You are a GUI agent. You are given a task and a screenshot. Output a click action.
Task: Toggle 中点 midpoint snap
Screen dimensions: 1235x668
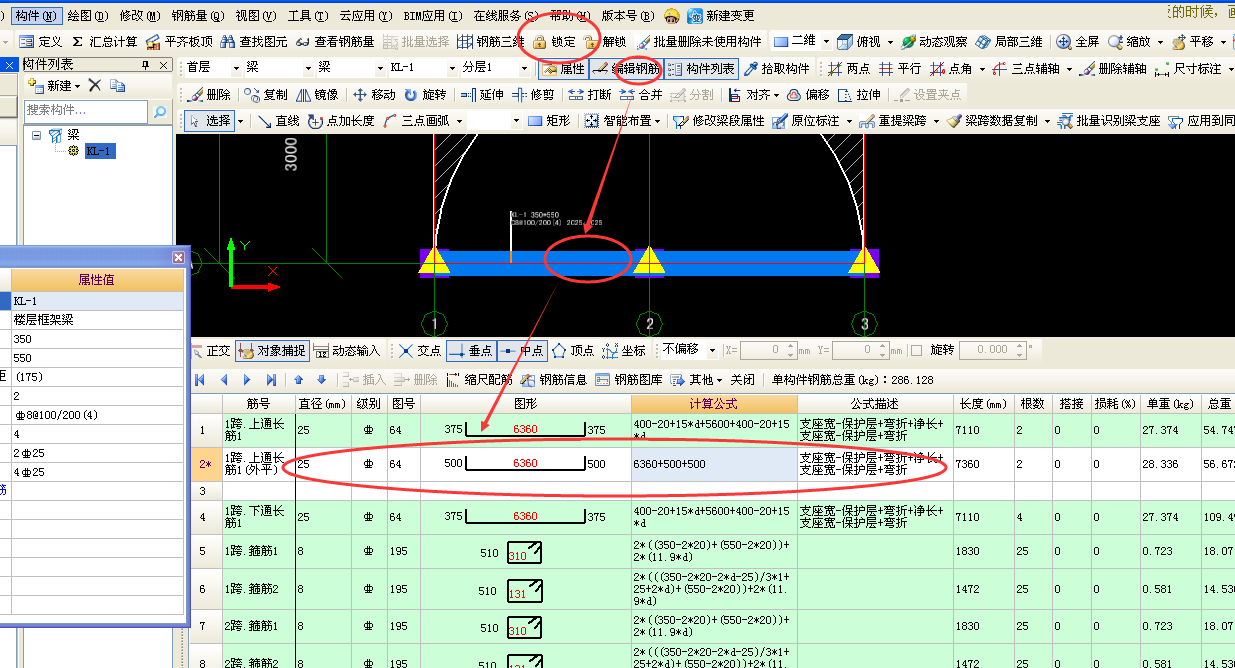[521, 351]
